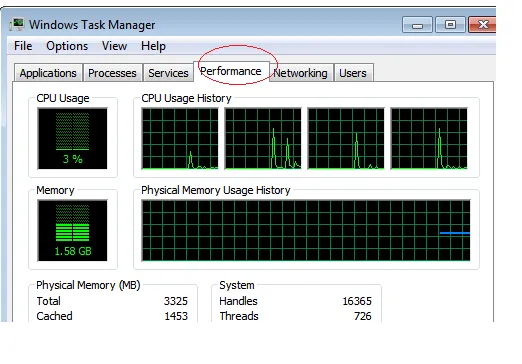
Task: Click the fourth CPU Usage History graph
Action: [x=429, y=138]
